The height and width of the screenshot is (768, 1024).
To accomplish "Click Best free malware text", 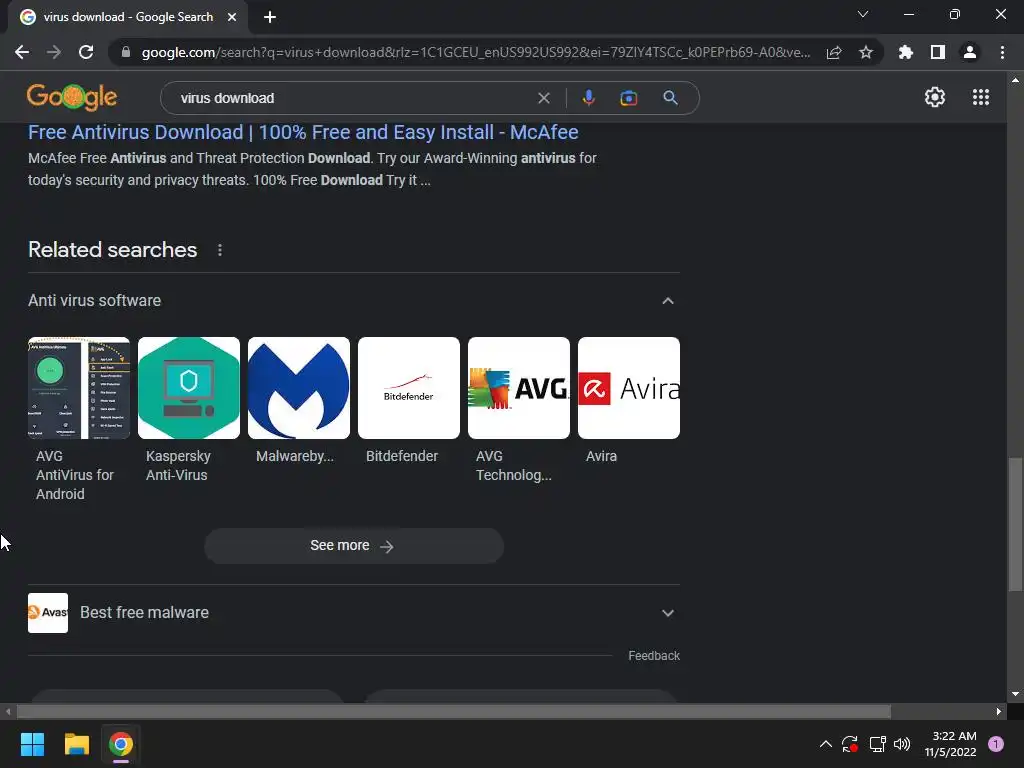I will coord(144,613).
